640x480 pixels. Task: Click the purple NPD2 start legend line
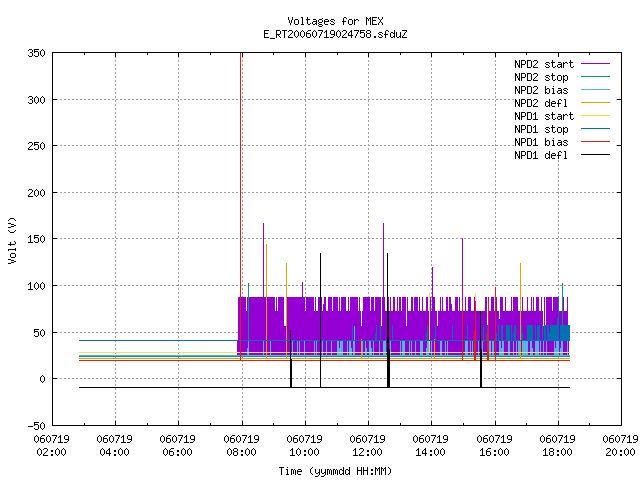(596, 64)
